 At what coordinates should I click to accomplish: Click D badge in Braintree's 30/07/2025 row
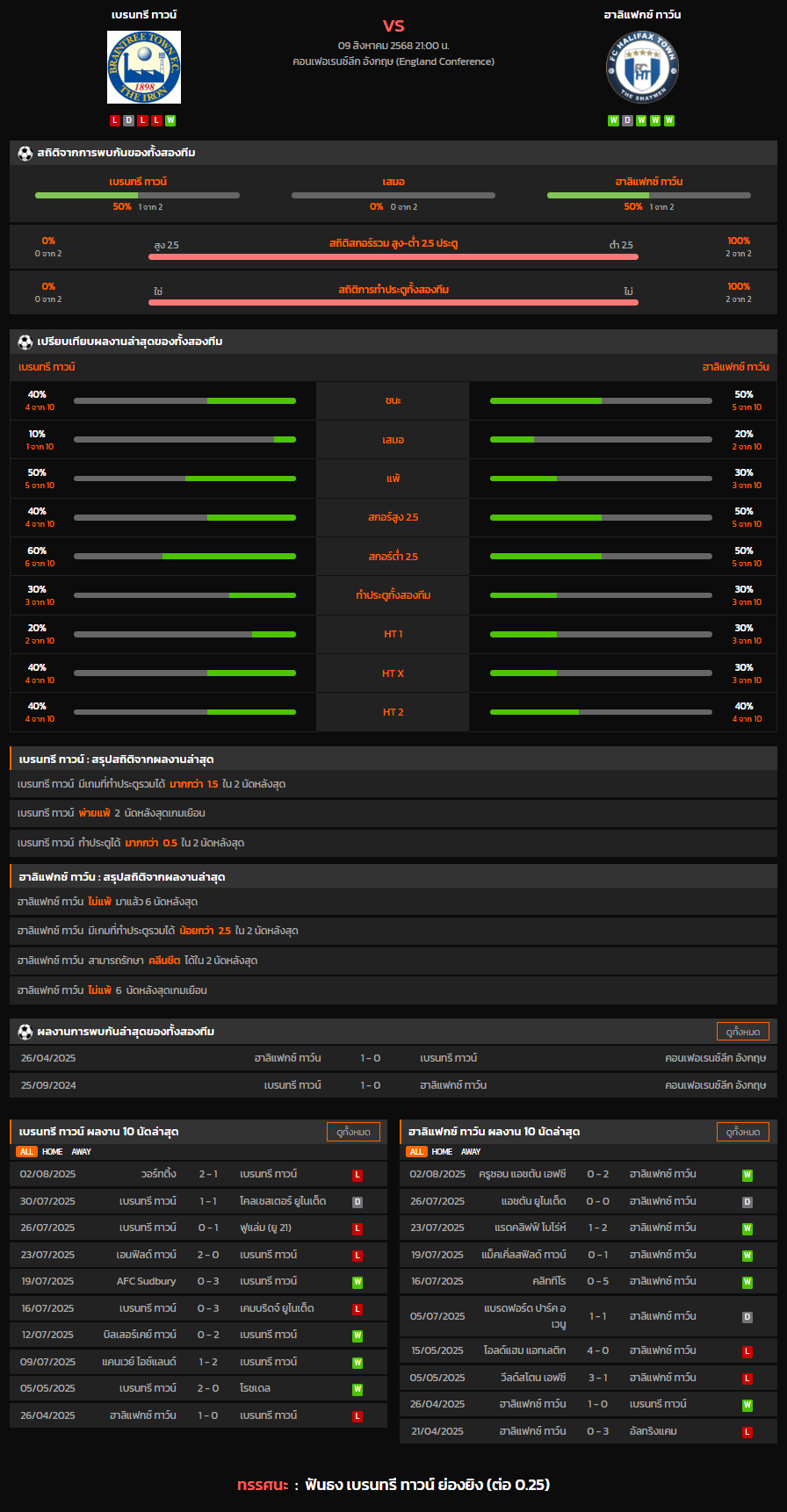[357, 1202]
